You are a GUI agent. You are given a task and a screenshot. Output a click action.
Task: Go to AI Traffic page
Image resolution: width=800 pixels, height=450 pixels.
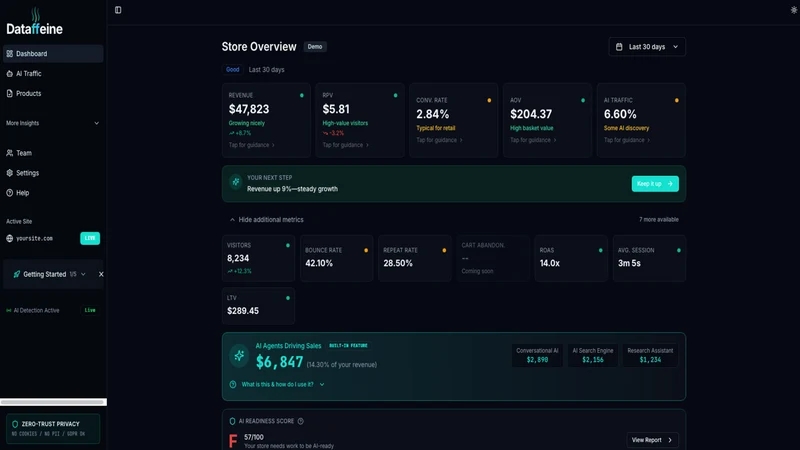pos(53,73)
